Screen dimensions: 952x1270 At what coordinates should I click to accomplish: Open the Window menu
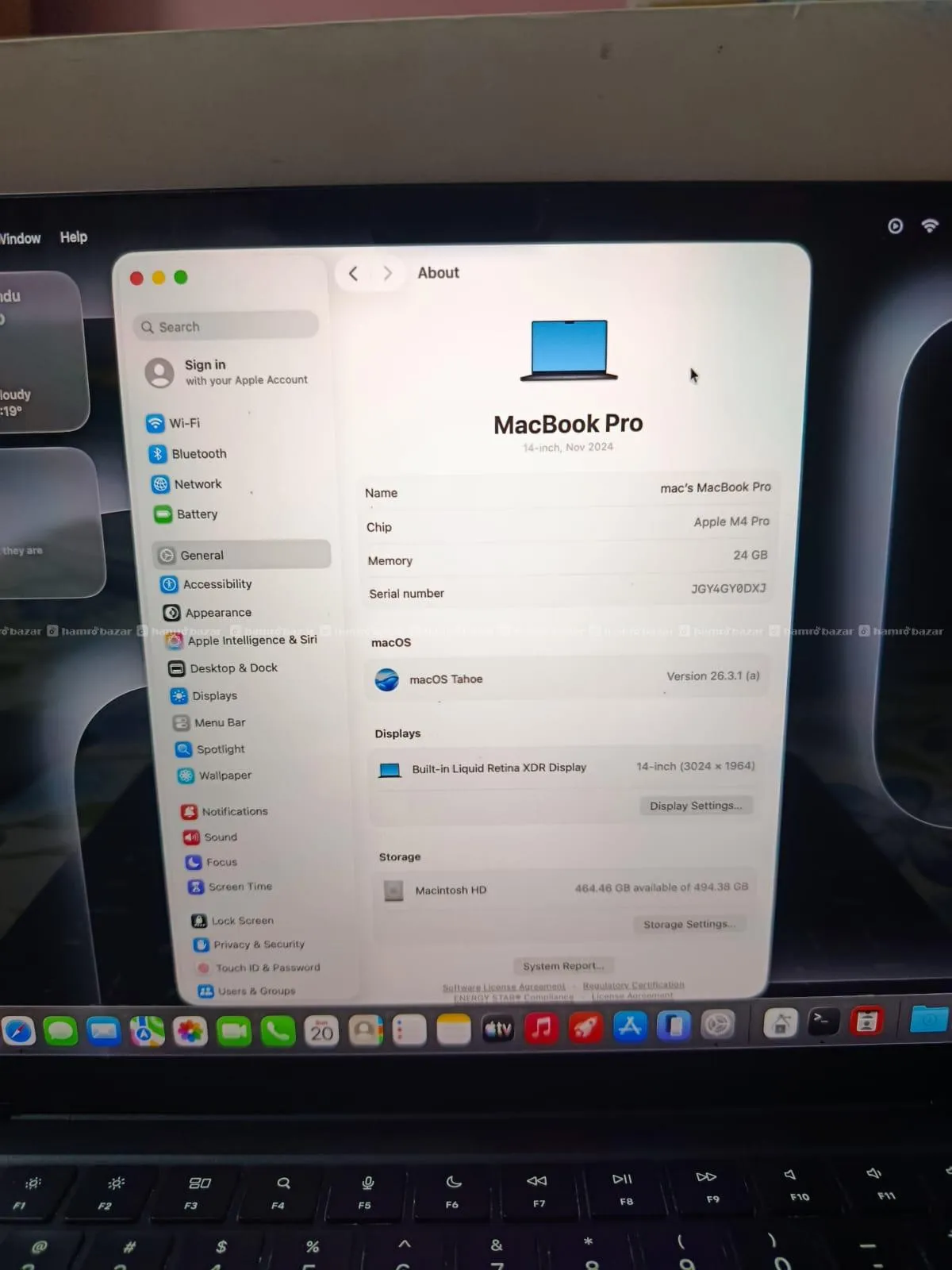20,238
